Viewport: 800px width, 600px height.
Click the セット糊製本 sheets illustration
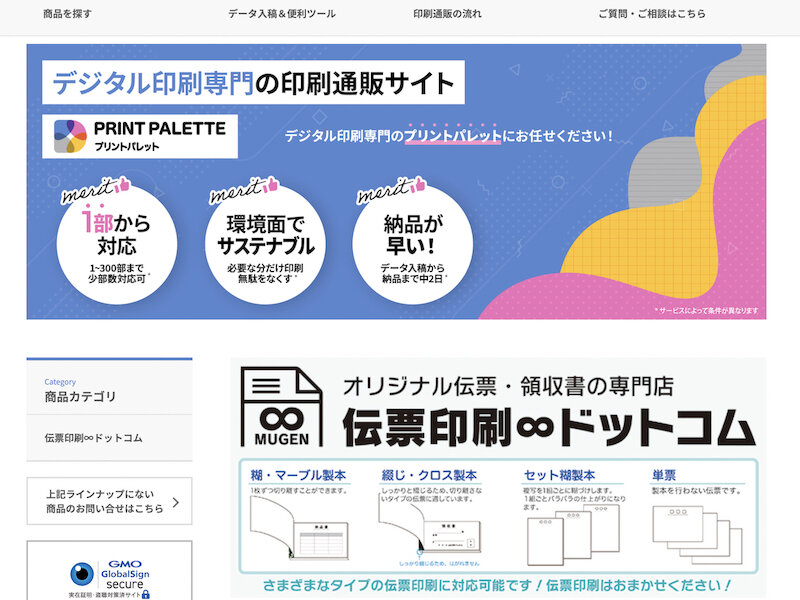point(573,535)
